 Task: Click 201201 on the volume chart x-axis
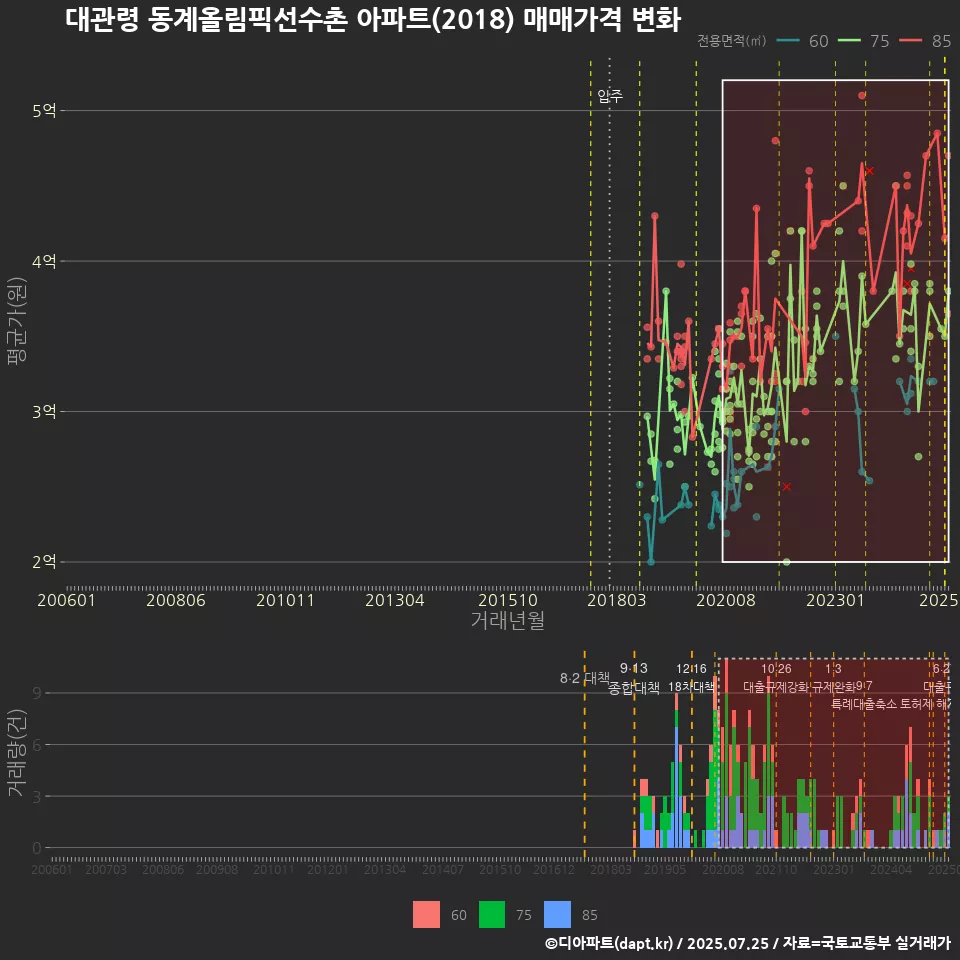point(328,869)
